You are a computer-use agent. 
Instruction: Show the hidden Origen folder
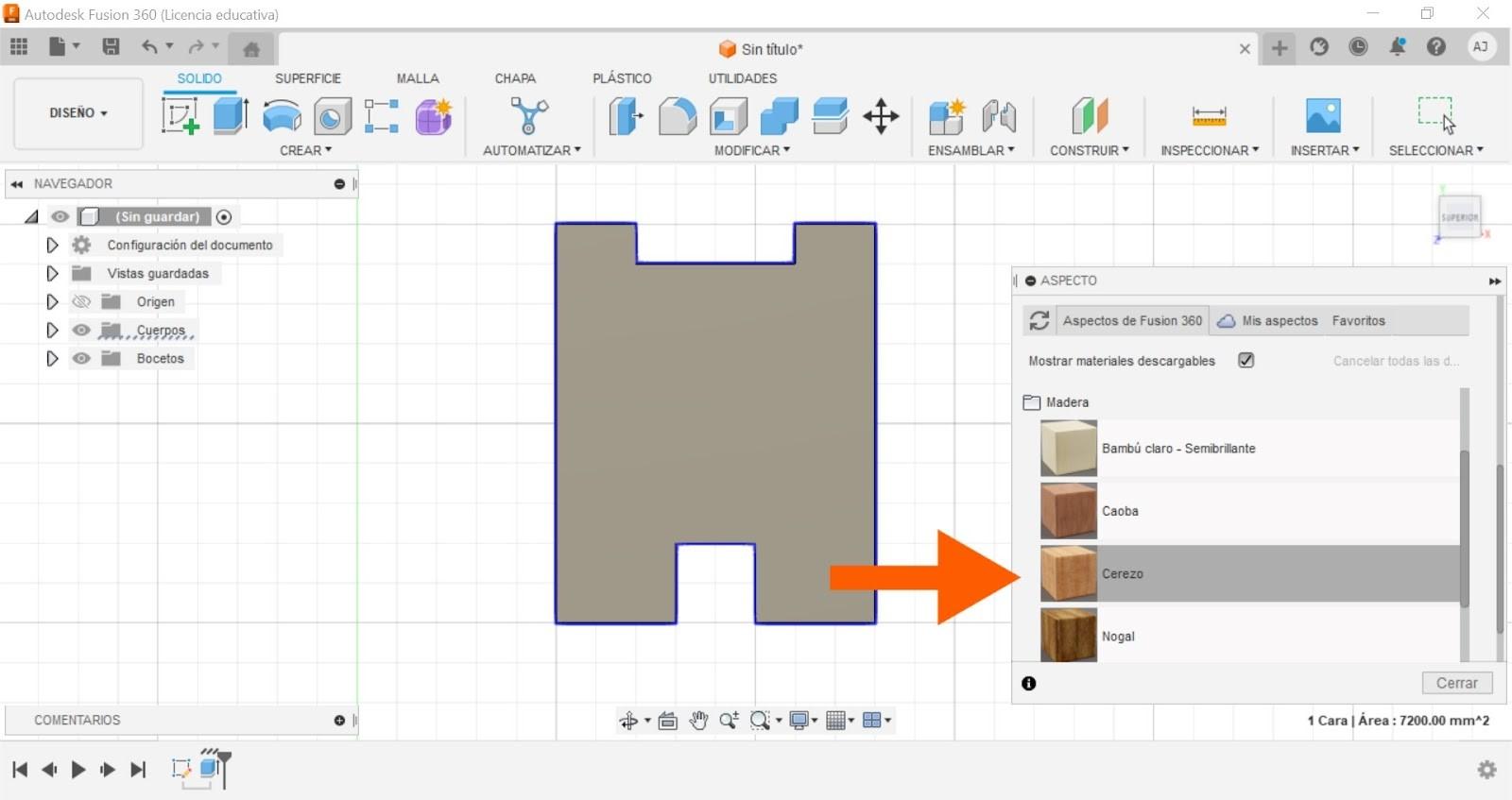(81, 301)
